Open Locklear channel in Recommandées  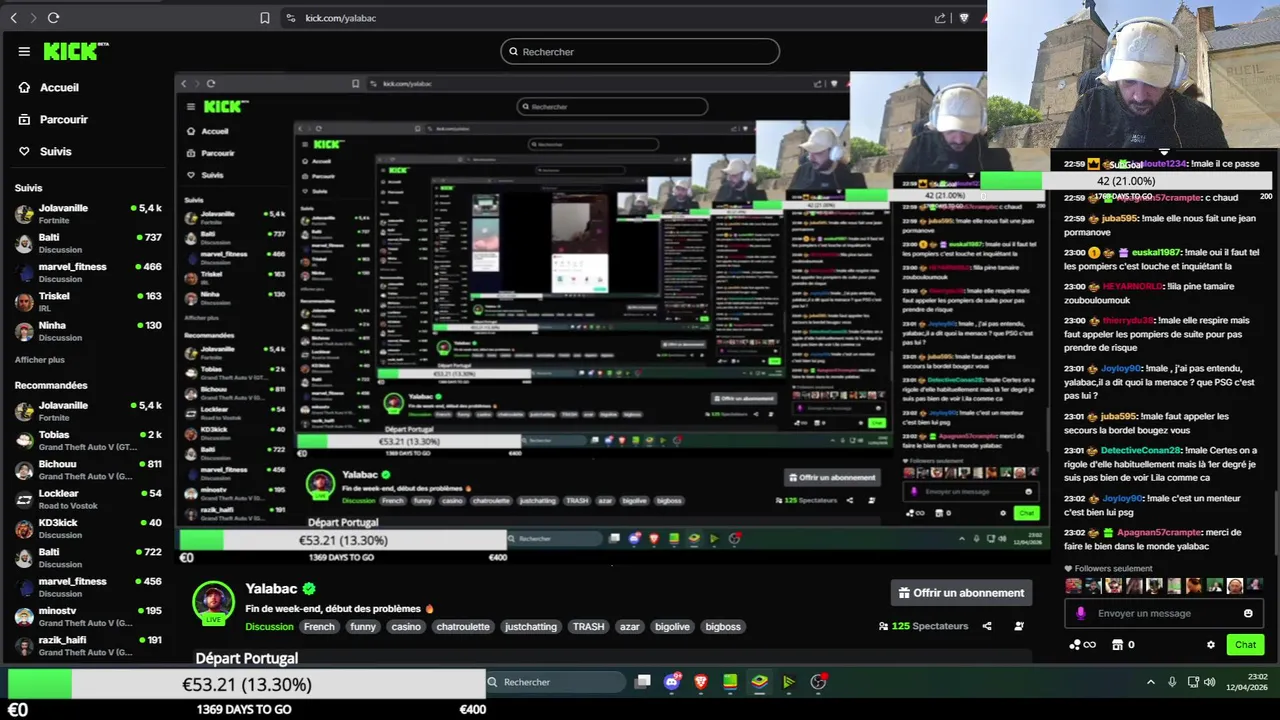pos(88,499)
